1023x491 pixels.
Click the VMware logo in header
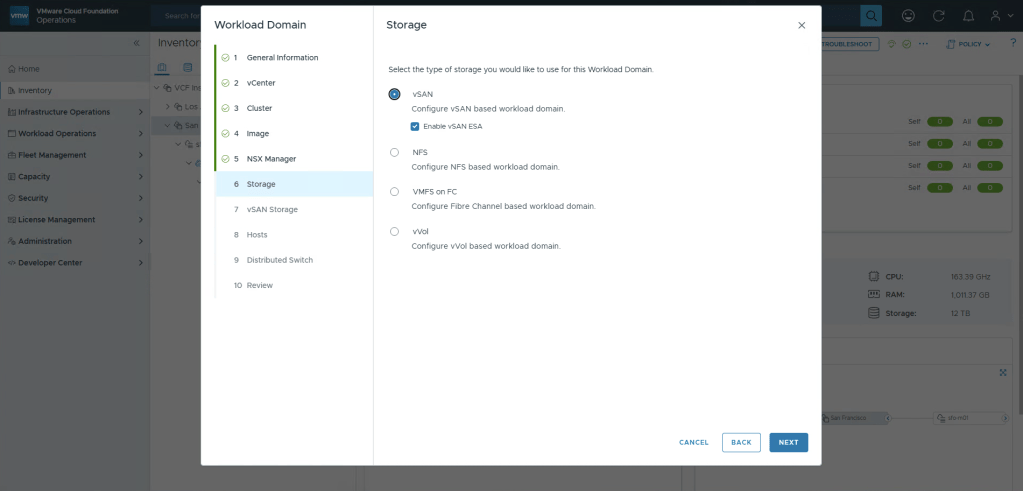click(19, 15)
